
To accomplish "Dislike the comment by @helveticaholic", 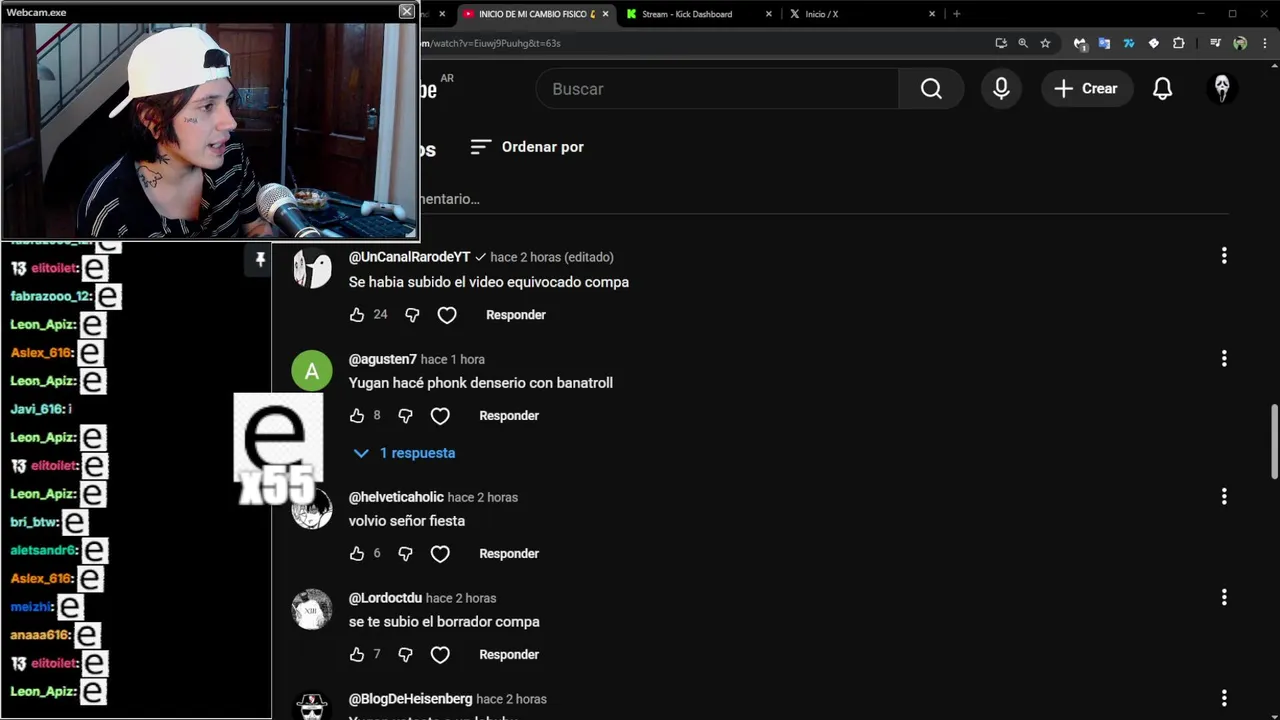I will (x=405, y=554).
